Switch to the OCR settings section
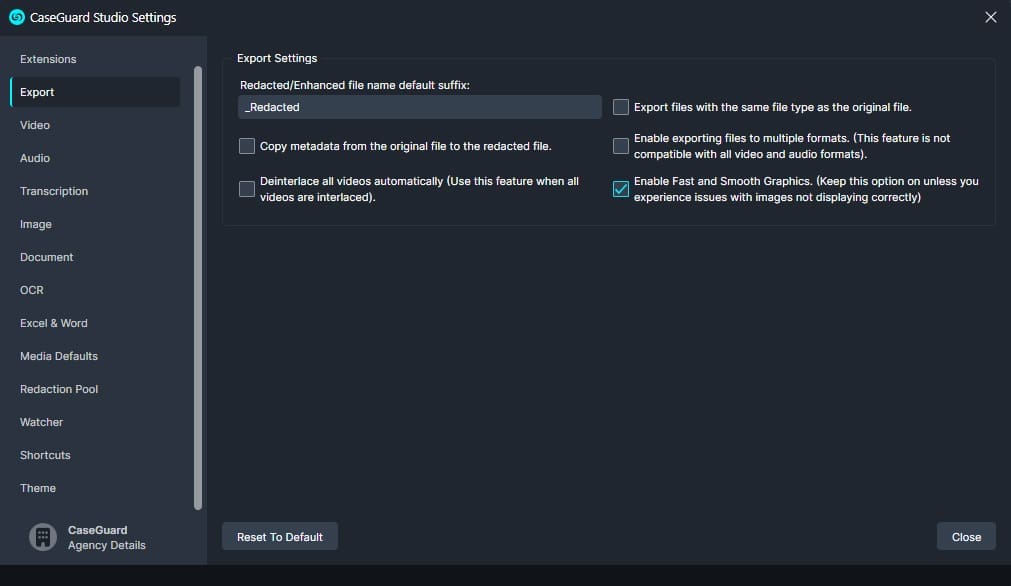 click(32, 290)
